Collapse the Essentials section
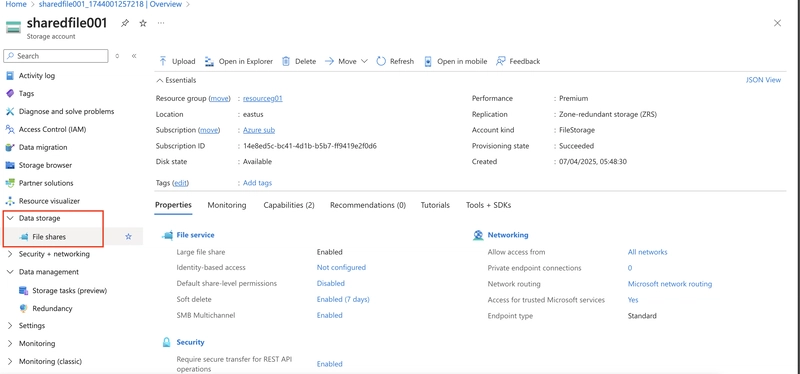Screen dimensions: 800x374 (160, 80)
